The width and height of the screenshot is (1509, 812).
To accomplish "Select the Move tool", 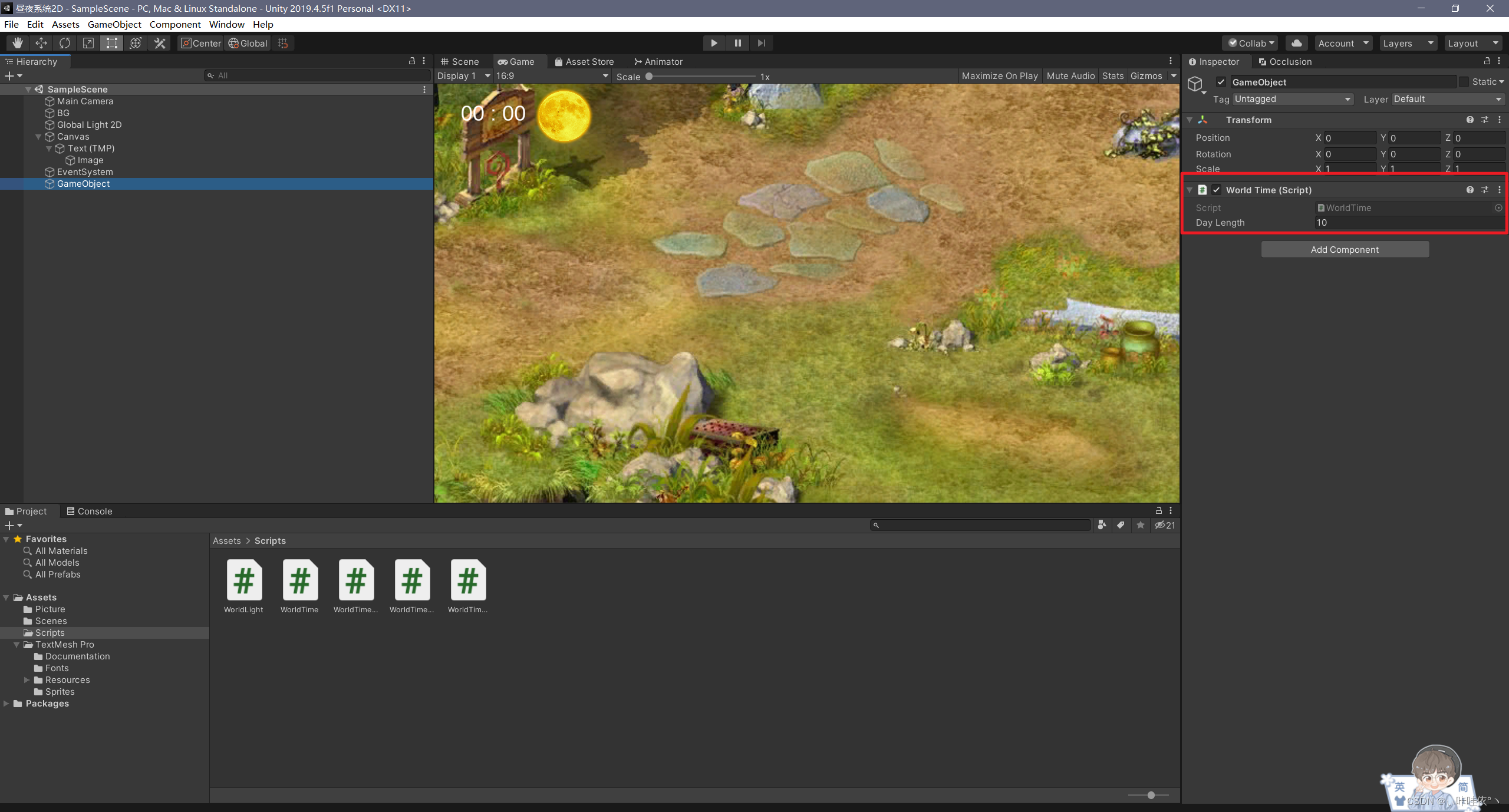I will pos(41,43).
